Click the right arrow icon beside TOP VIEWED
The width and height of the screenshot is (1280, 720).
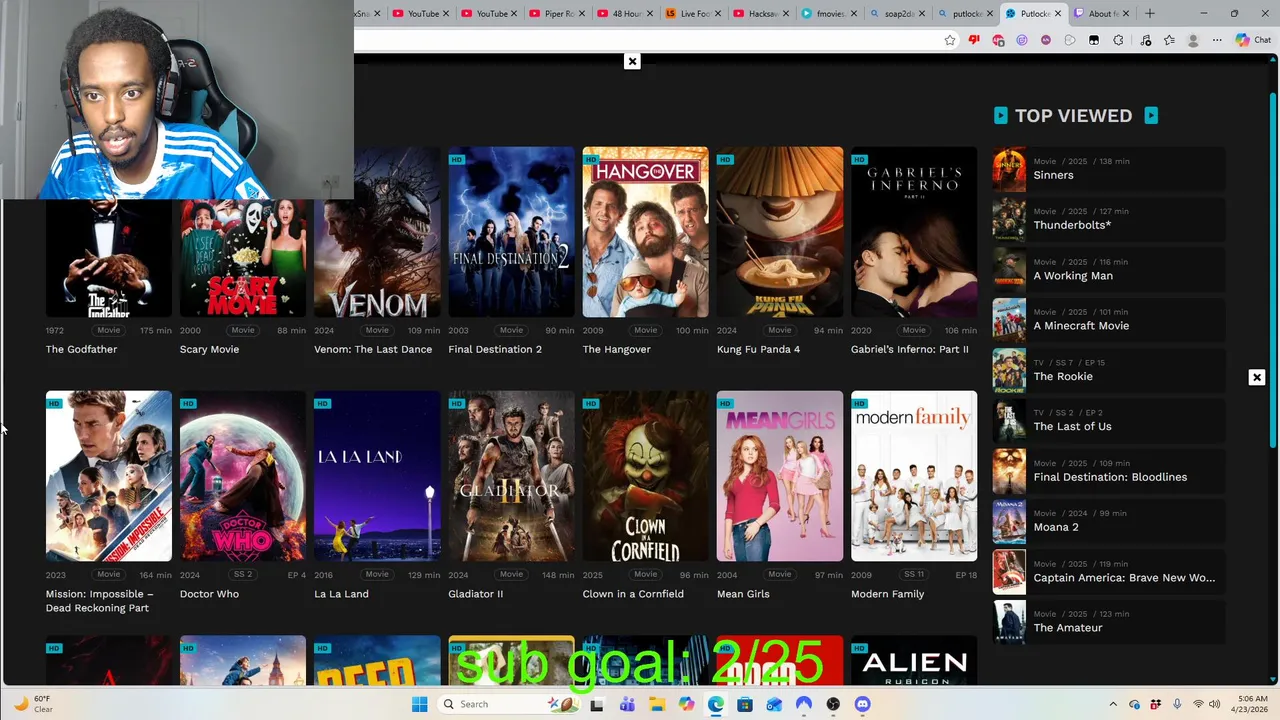click(x=1151, y=115)
